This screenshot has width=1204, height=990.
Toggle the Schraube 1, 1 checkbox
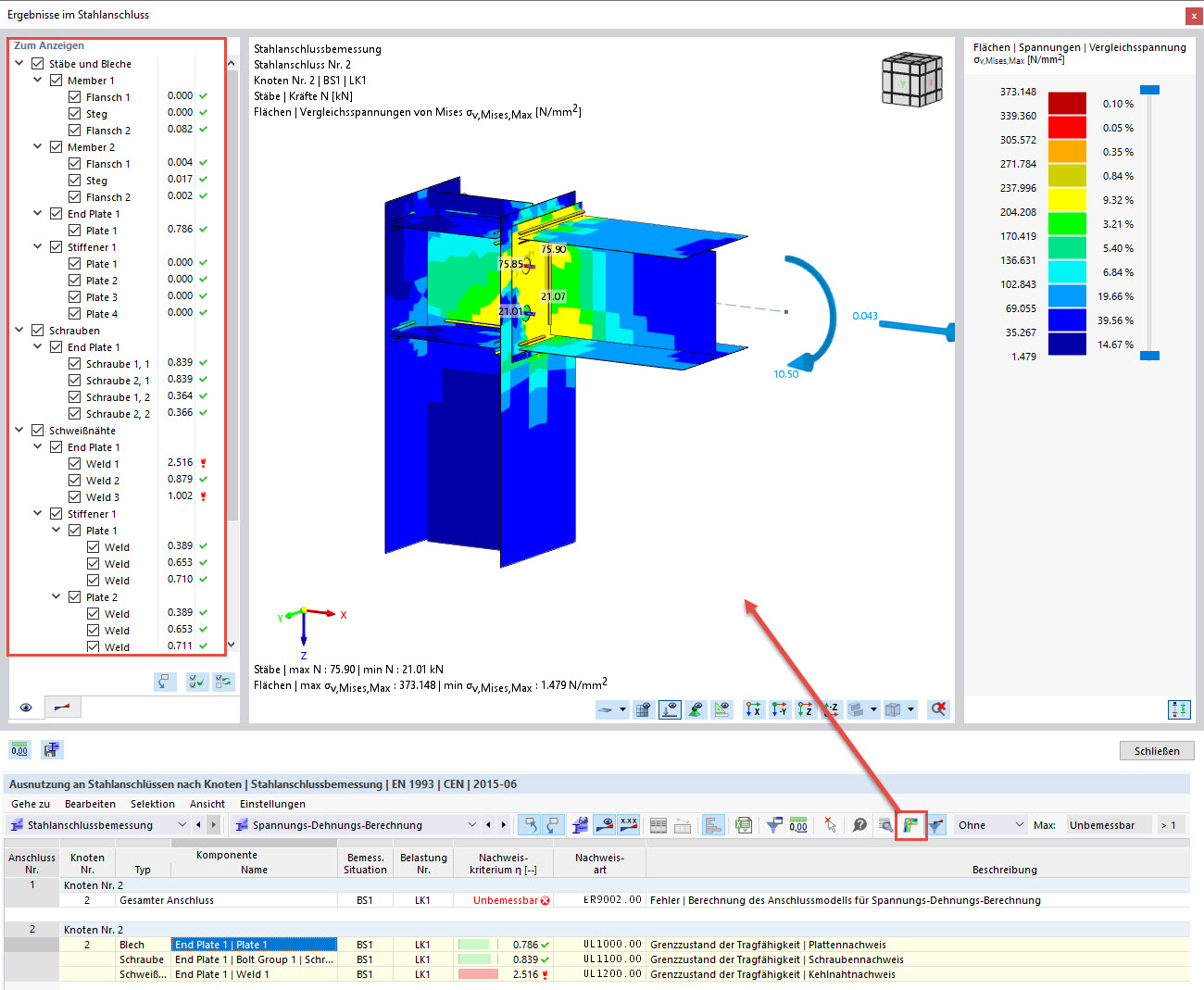click(x=75, y=364)
